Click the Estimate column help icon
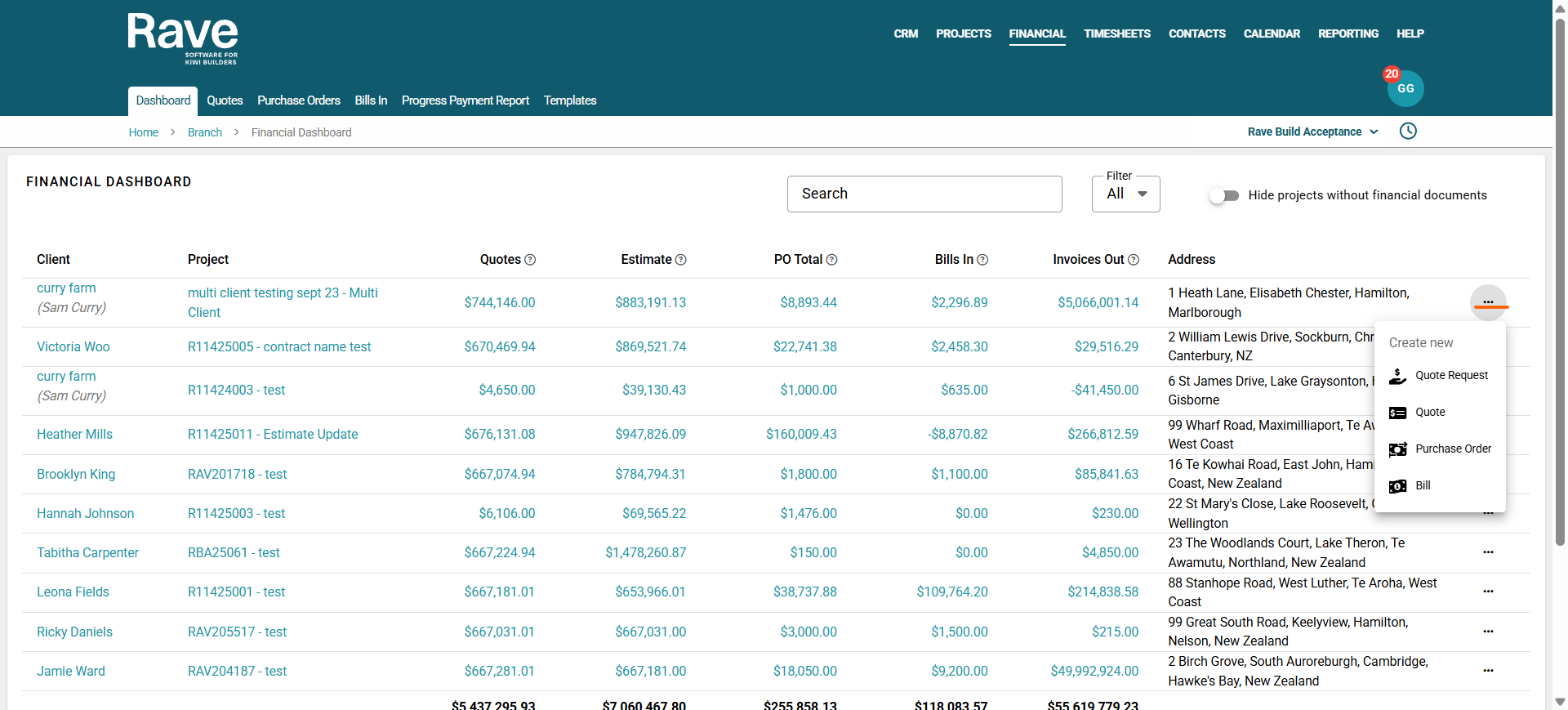 681,260
